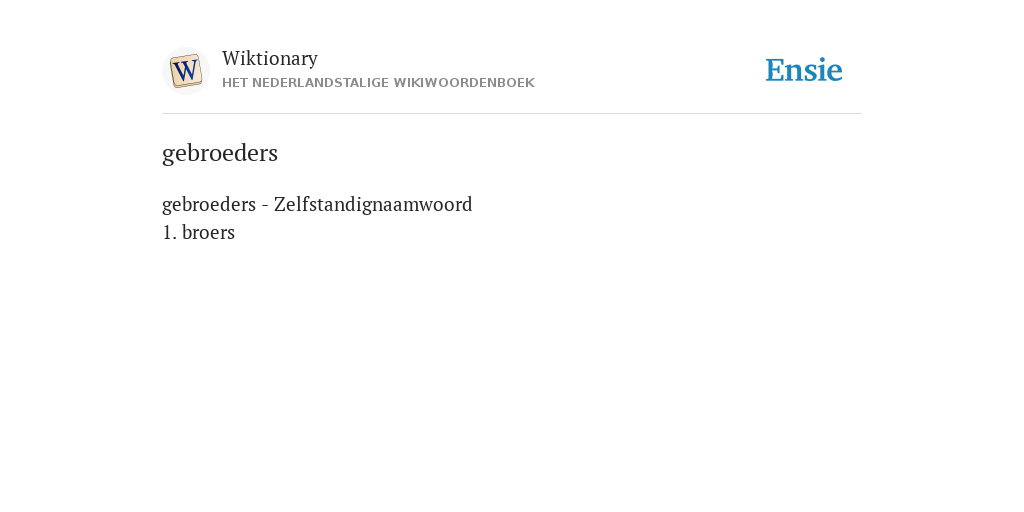Viewport: 1024px width, 512px height.
Task: Click the word 'NEDERLANDSTALIGE' in subtitle
Action: [321, 83]
